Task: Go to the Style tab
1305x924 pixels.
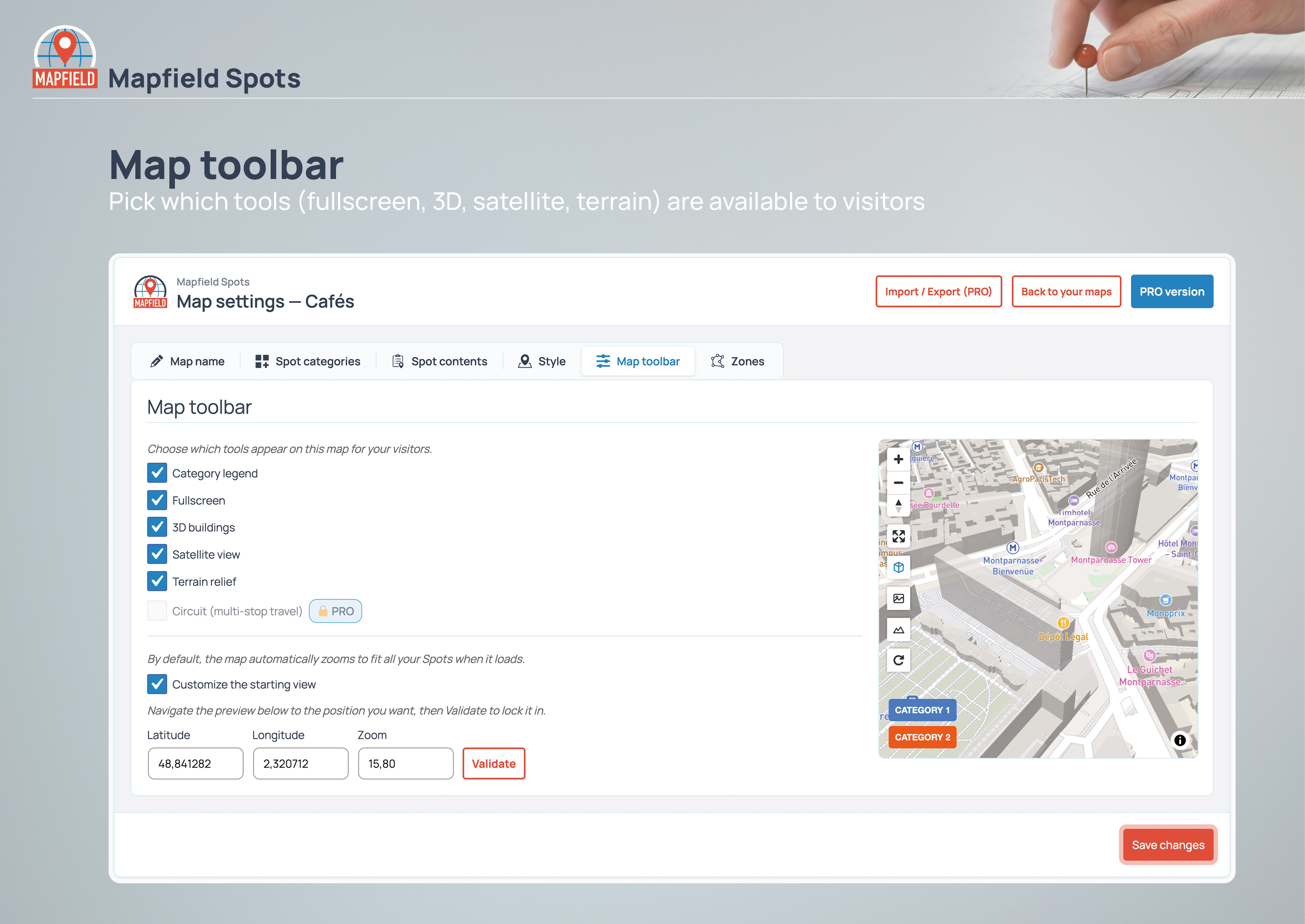Action: point(541,361)
